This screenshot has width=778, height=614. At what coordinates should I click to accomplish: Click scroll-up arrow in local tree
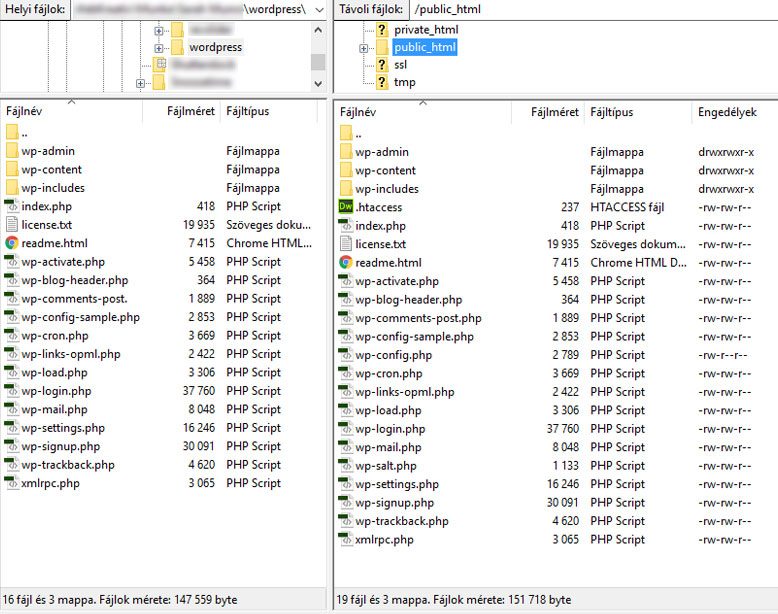318,30
